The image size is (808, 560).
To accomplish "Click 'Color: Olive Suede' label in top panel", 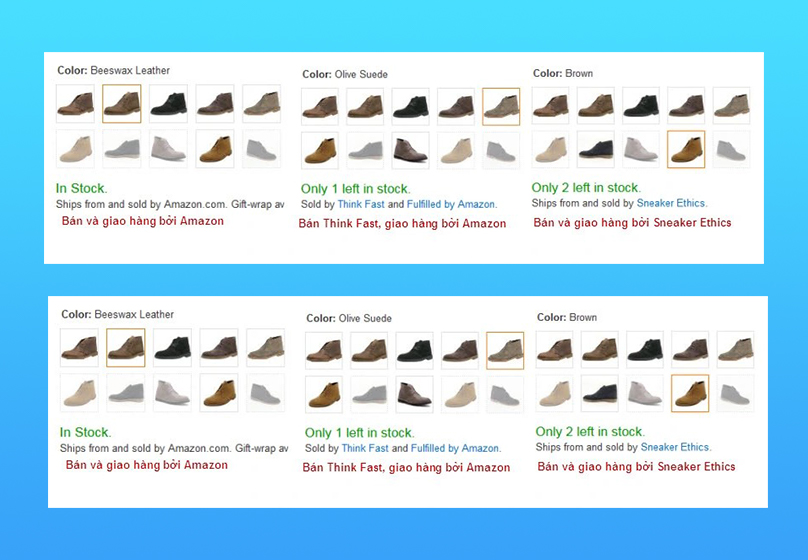I will pyautogui.click(x=345, y=75).
